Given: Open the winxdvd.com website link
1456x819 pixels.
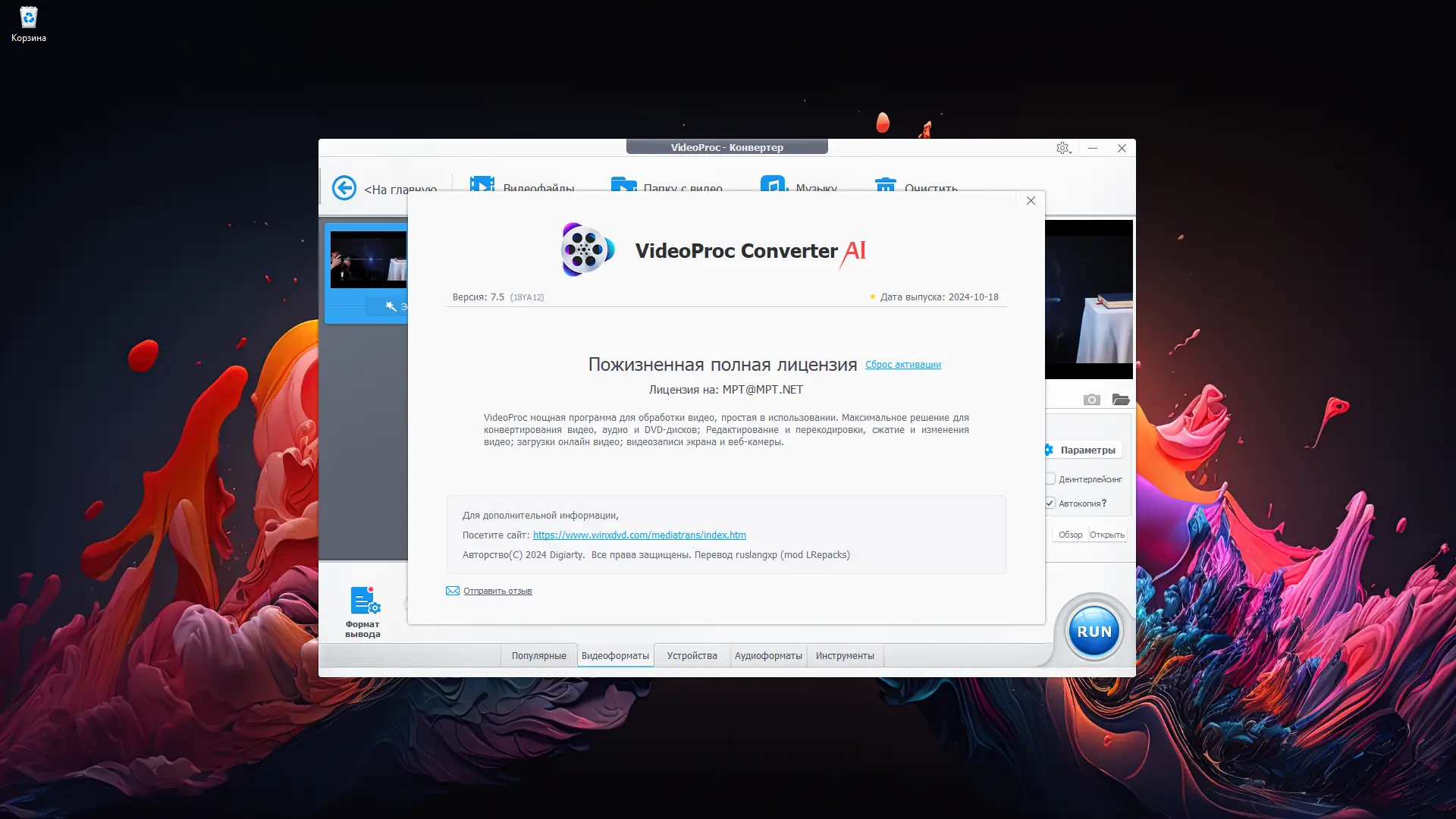Looking at the screenshot, I should pos(639,535).
